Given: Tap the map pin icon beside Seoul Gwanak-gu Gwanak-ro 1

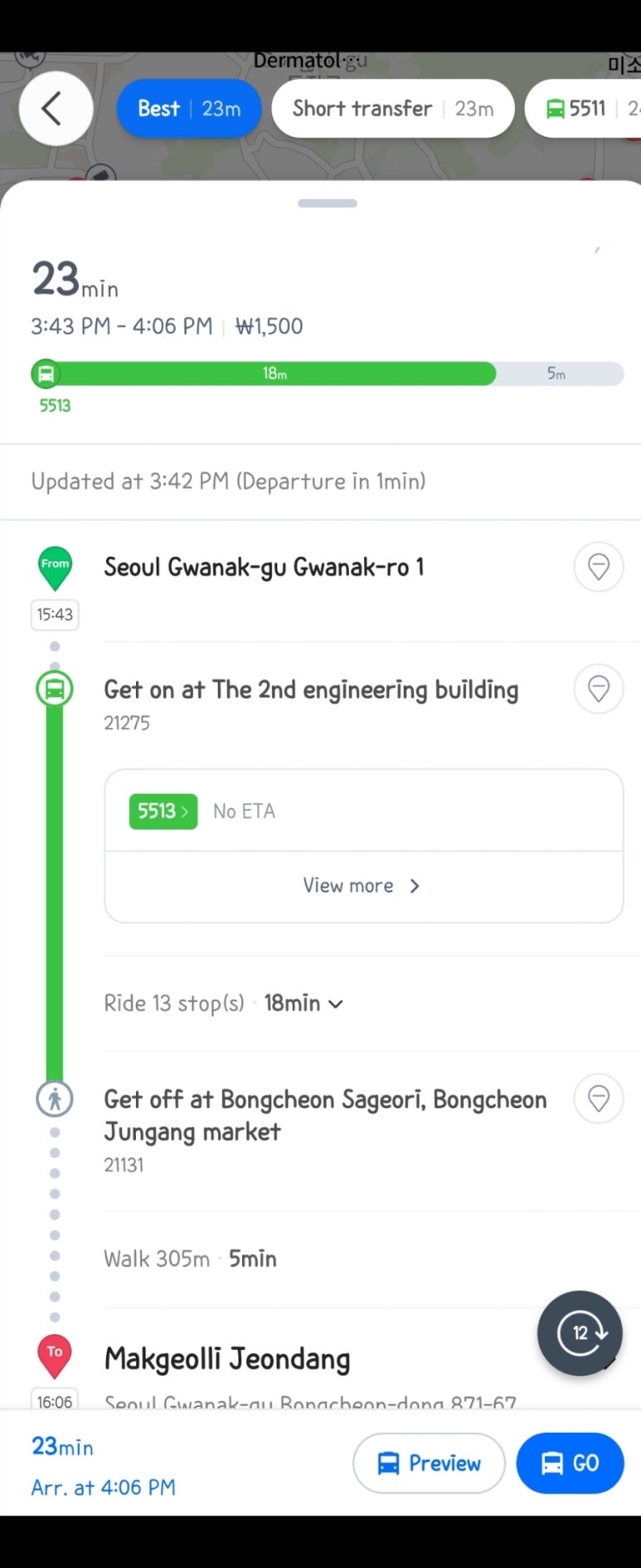Looking at the screenshot, I should [x=598, y=567].
